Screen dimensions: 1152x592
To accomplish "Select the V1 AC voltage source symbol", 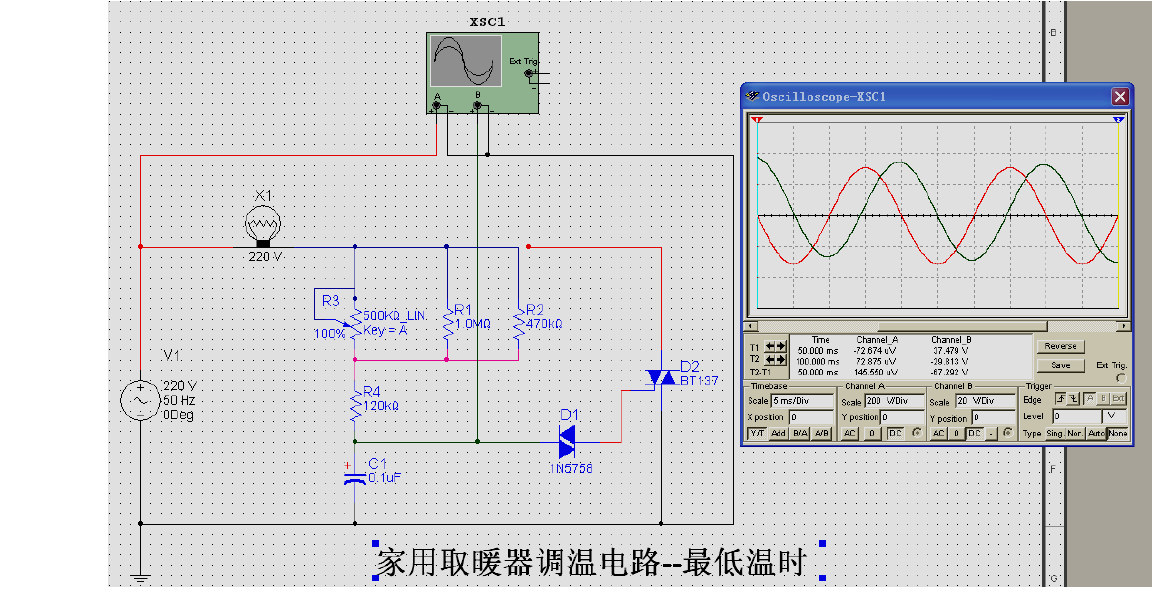I will [x=140, y=401].
